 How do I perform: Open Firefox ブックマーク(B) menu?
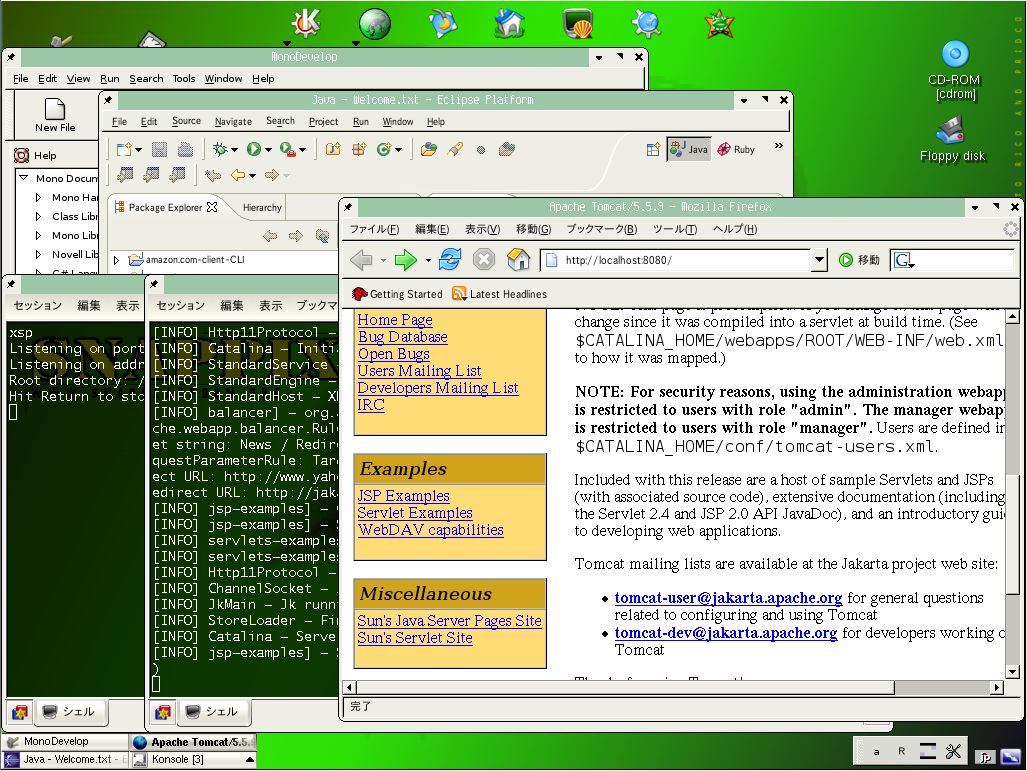pos(601,229)
